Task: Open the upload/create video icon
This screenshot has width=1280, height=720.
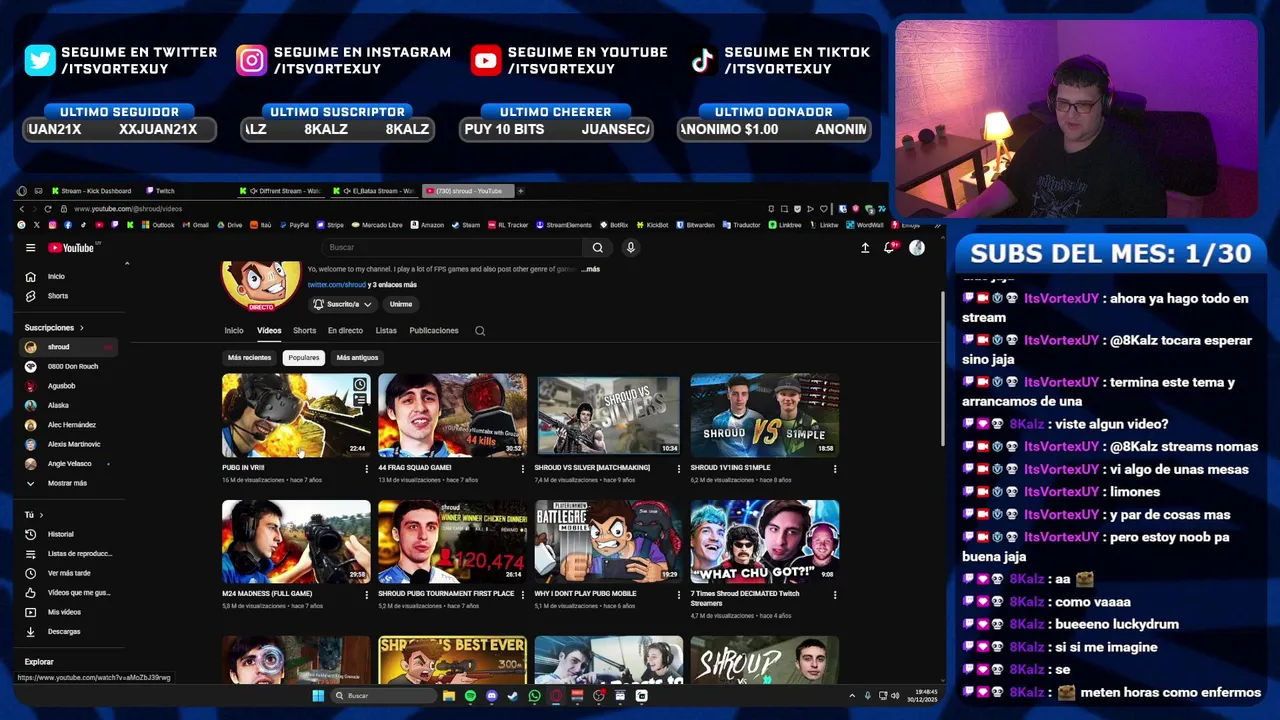Action: click(x=865, y=247)
